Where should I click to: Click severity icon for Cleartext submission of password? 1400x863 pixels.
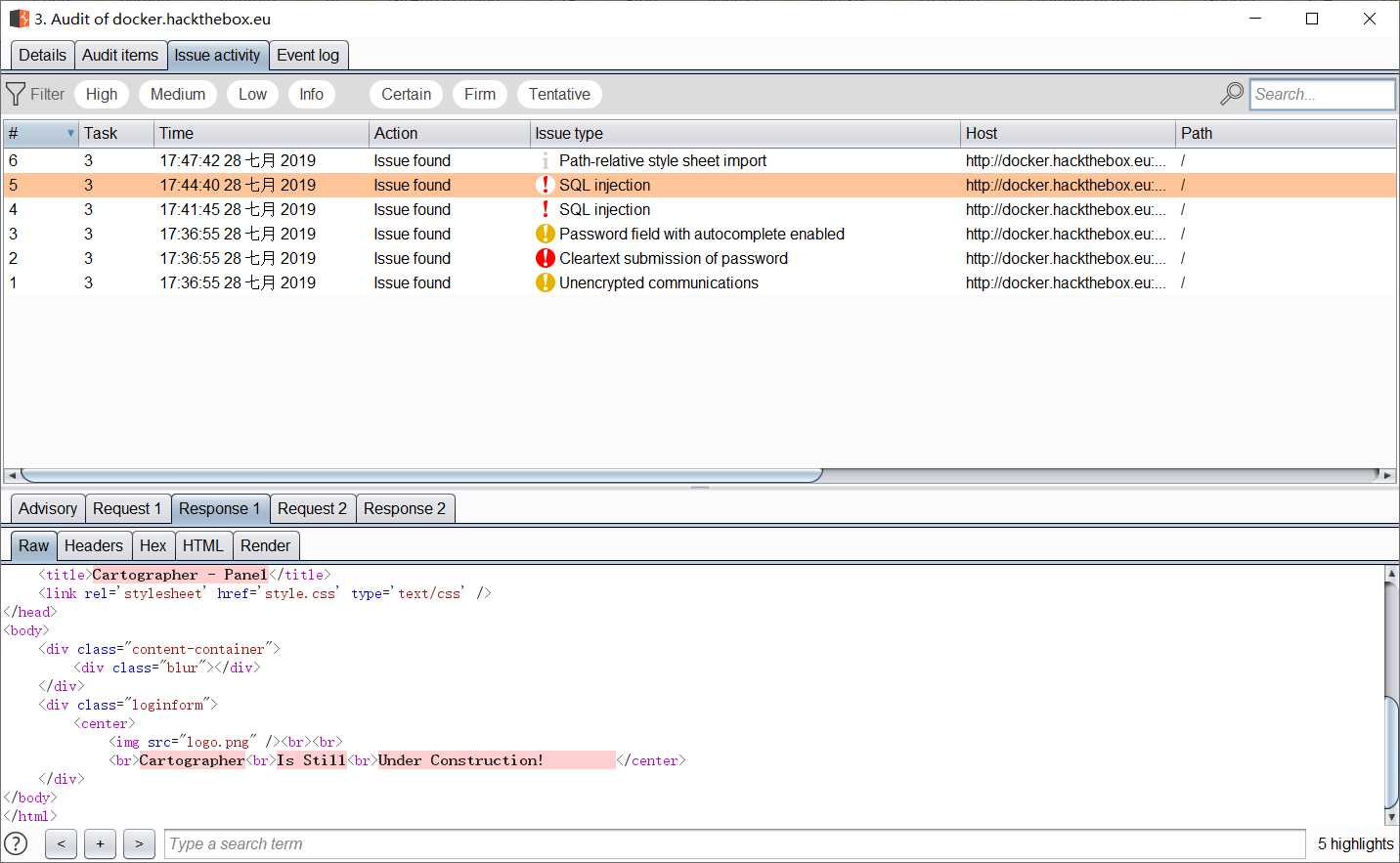pos(546,258)
